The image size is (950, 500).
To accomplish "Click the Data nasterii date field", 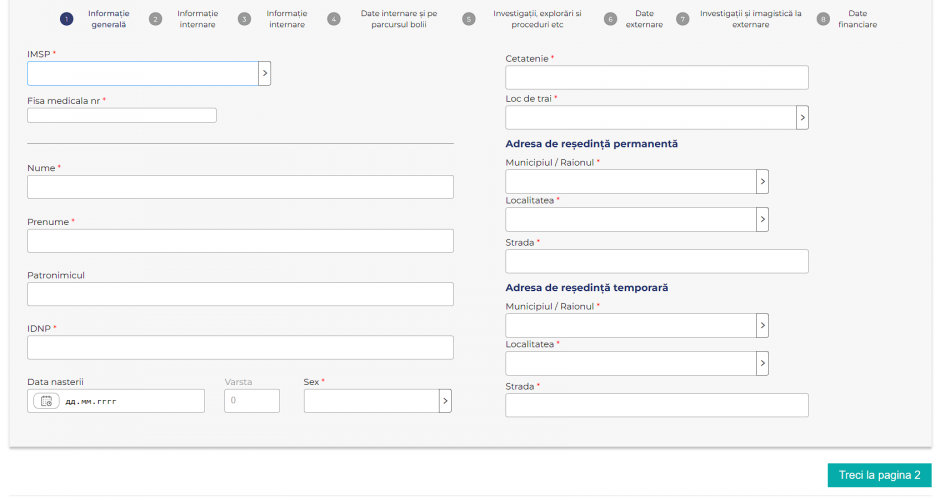I will point(116,401).
